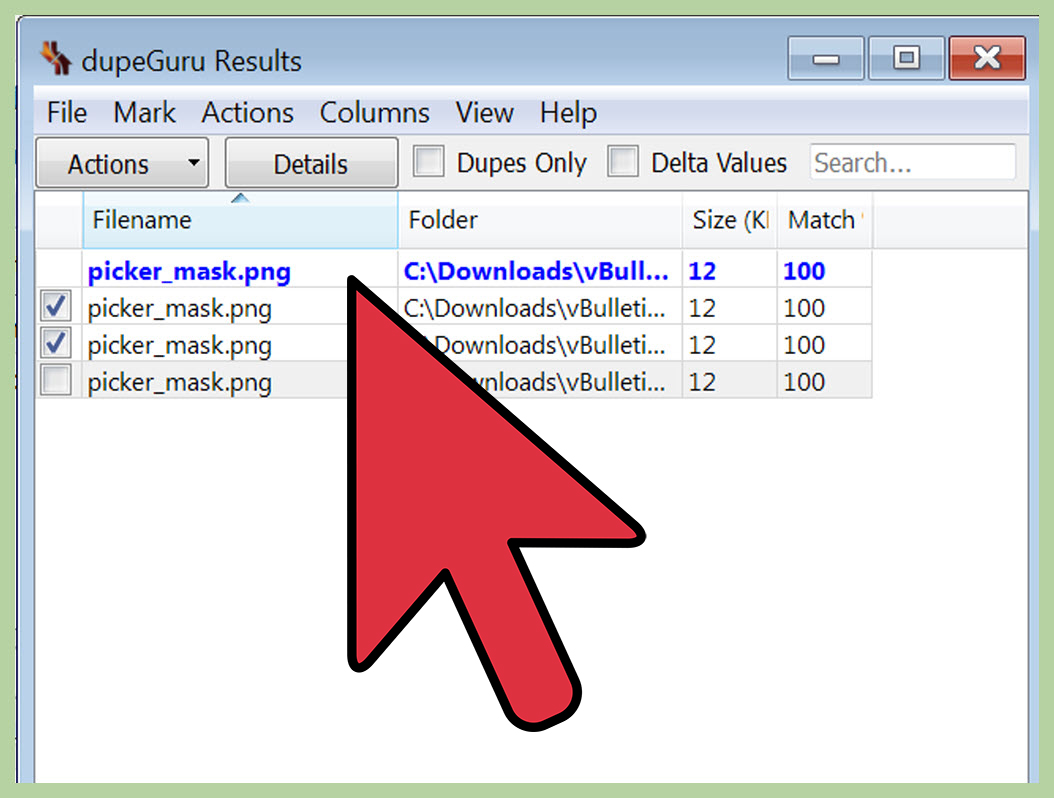Open the Actions menu in the menu bar
The width and height of the screenshot is (1054, 798).
coord(247,113)
